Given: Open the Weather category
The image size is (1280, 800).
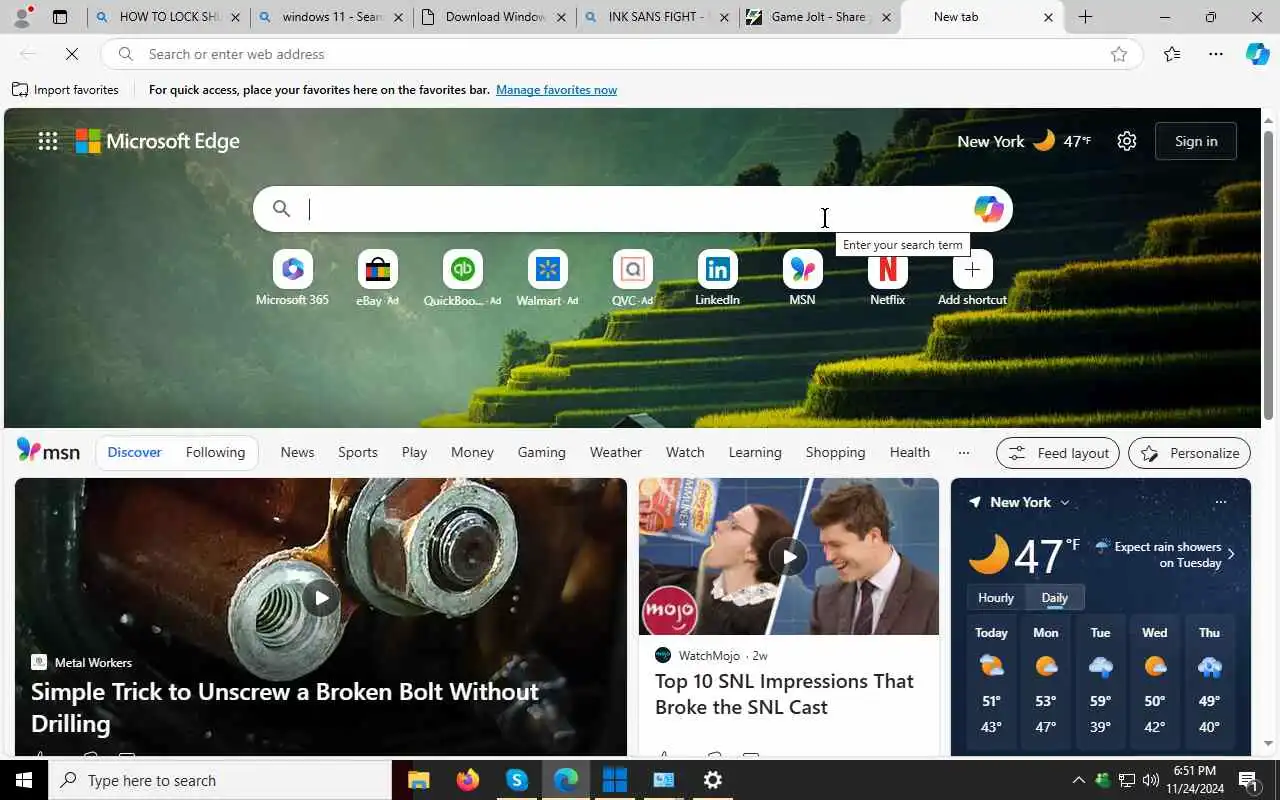Looking at the screenshot, I should tap(615, 452).
